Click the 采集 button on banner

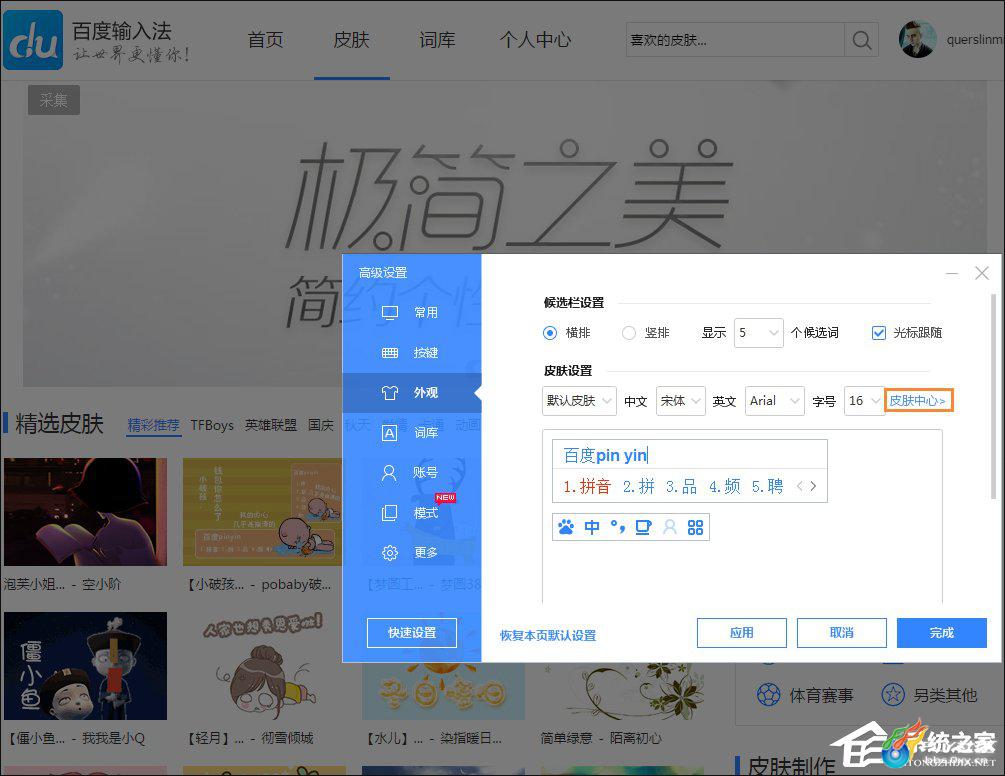54,100
